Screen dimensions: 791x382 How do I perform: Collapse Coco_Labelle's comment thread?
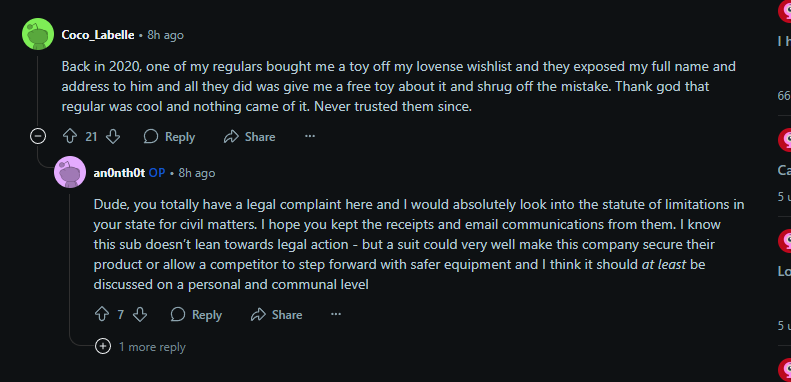(38, 136)
